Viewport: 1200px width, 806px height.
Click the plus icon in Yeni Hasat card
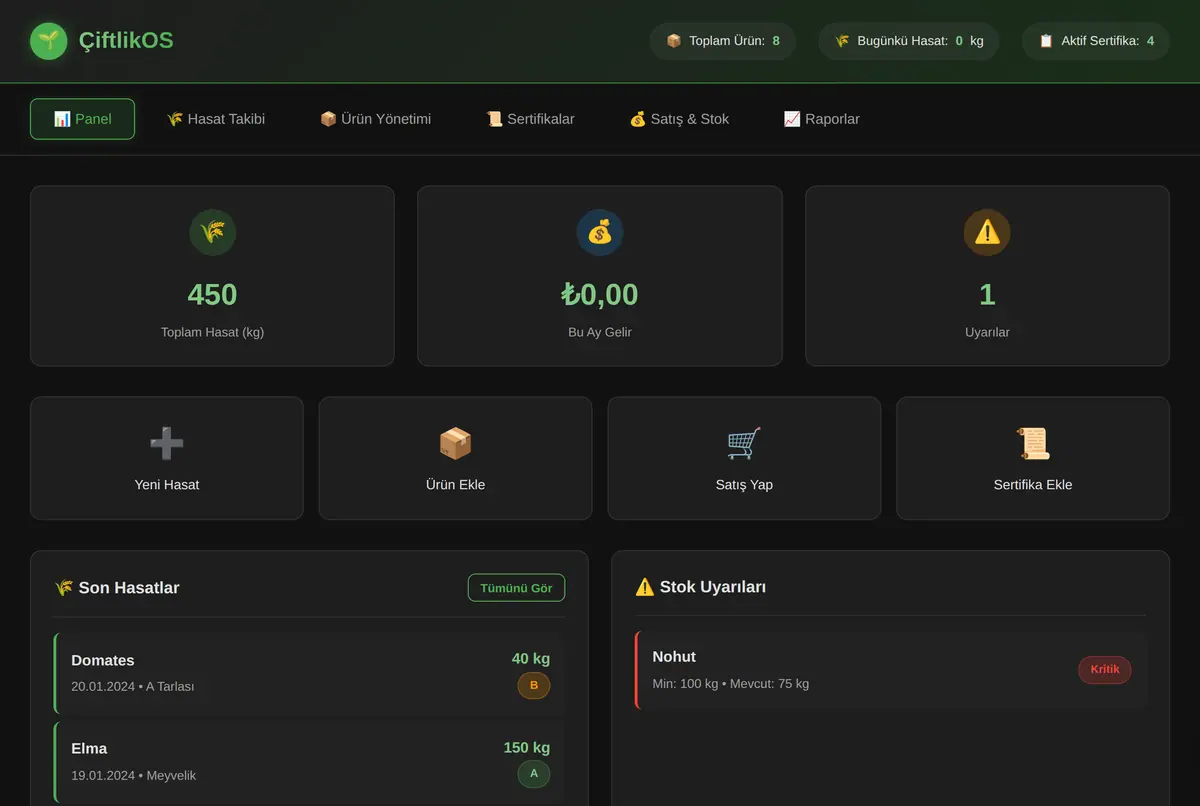(167, 443)
